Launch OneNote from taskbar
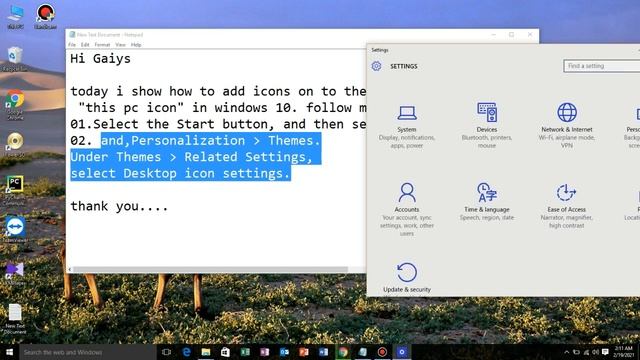The image size is (640, 360). 264,352
